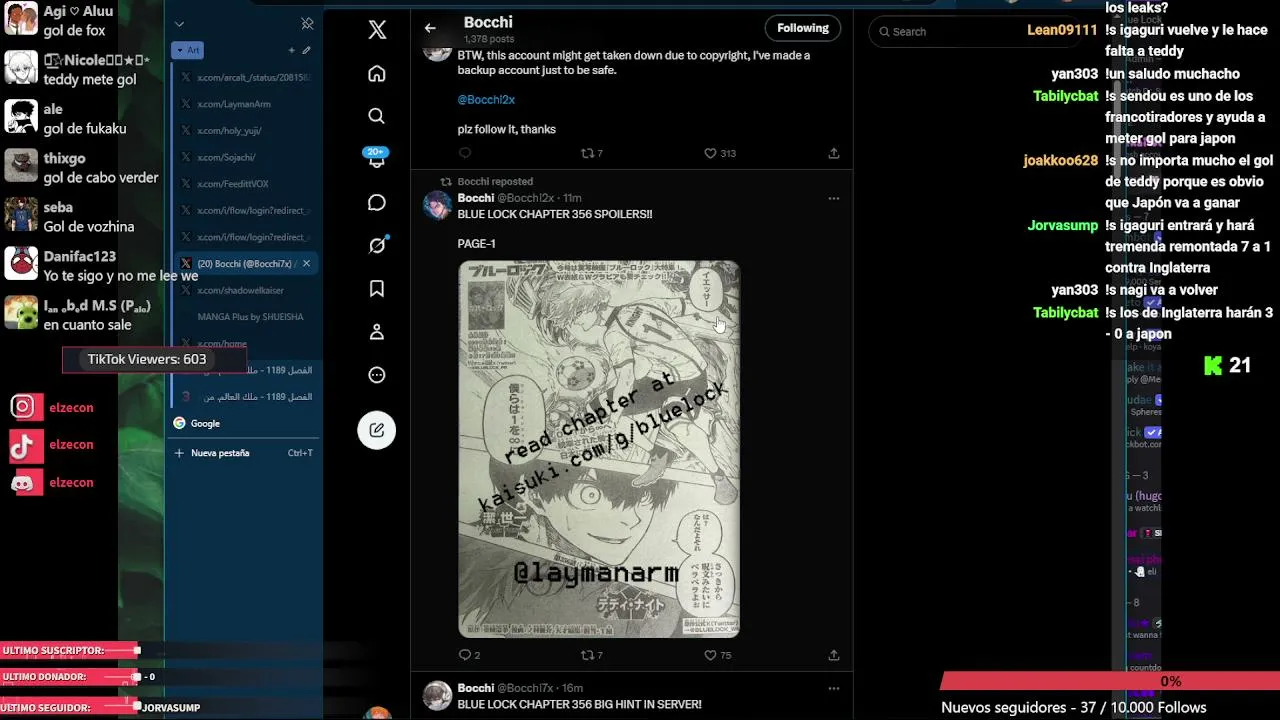Switch to MANGA Plus by SHUEISHA tab
The width and height of the screenshot is (1280, 720).
(245, 317)
